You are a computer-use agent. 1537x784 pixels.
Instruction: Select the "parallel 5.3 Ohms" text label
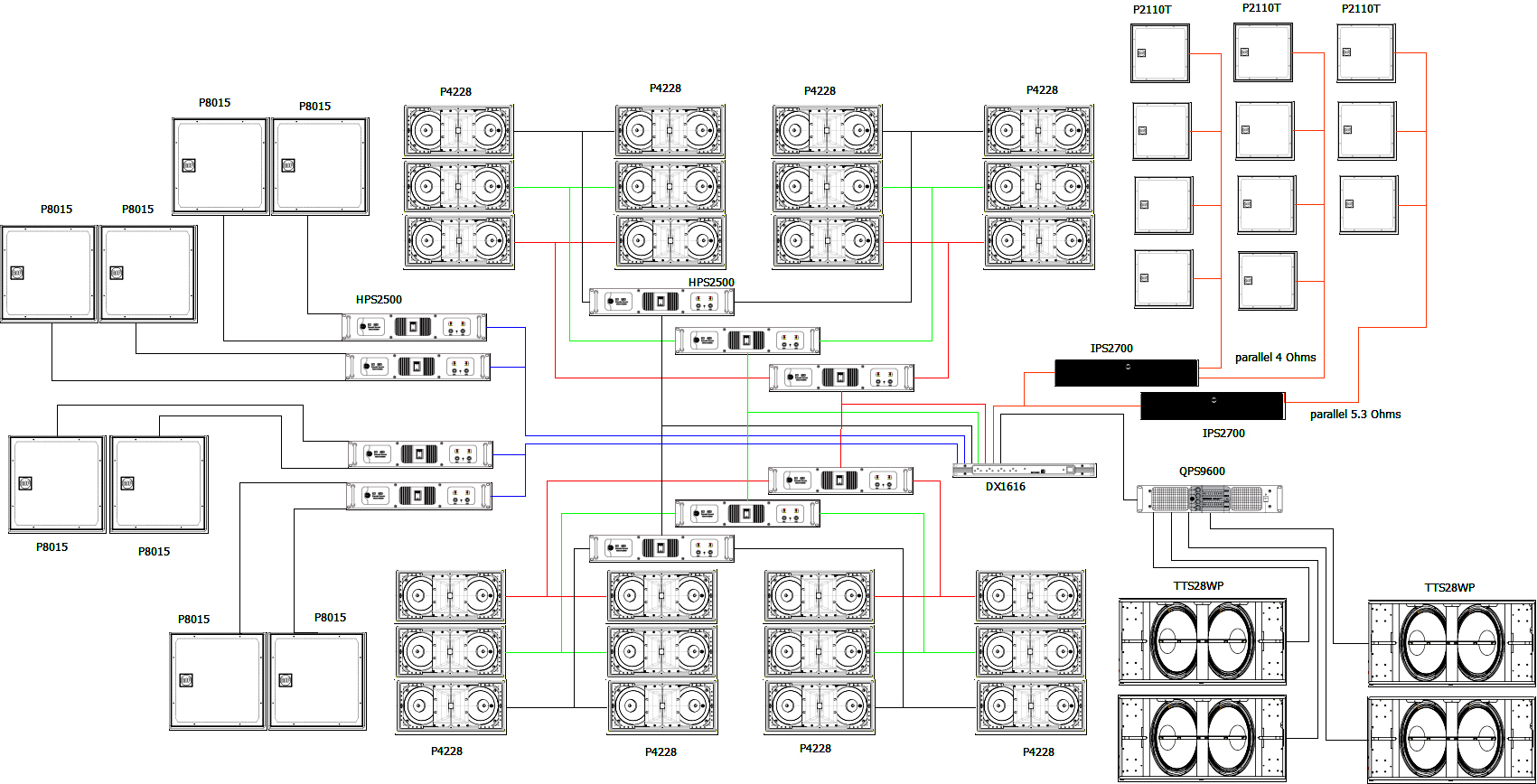coord(1354,415)
